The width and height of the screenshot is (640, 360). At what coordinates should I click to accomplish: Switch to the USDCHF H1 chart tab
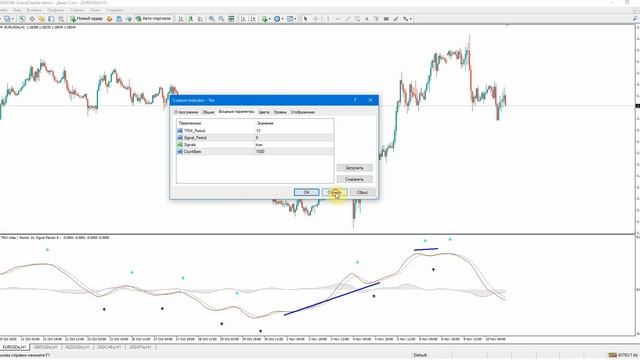click(109, 347)
